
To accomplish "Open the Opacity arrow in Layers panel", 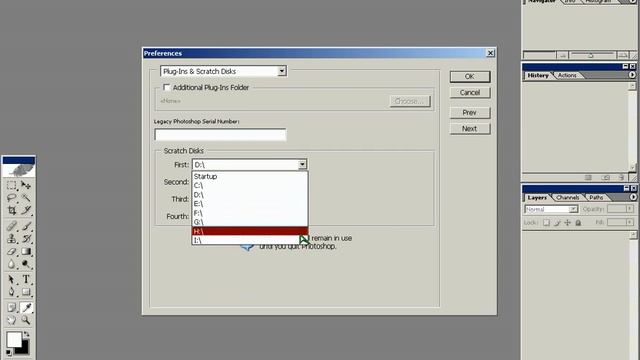I will click(630, 209).
